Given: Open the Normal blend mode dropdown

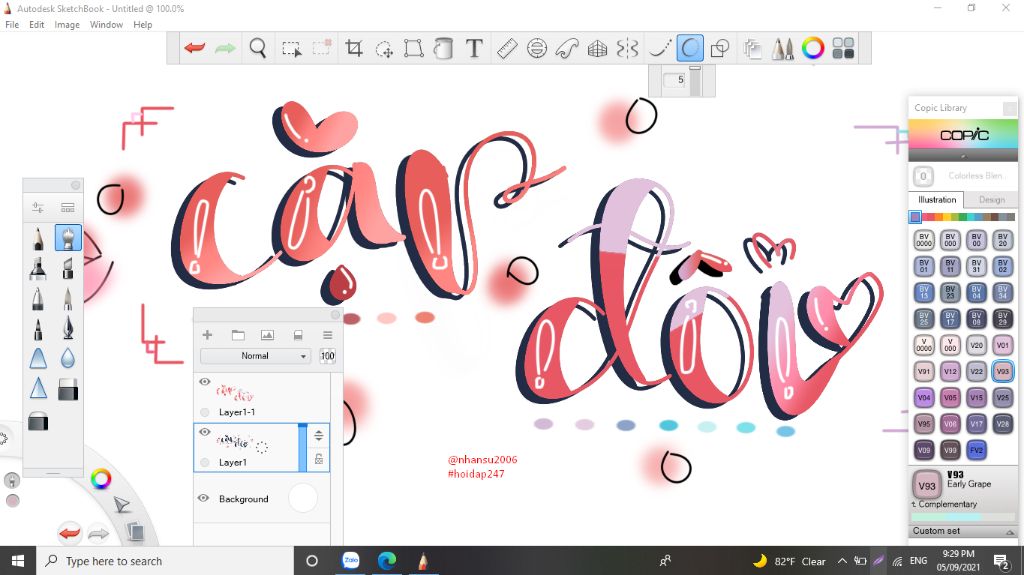Looking at the screenshot, I should point(255,356).
